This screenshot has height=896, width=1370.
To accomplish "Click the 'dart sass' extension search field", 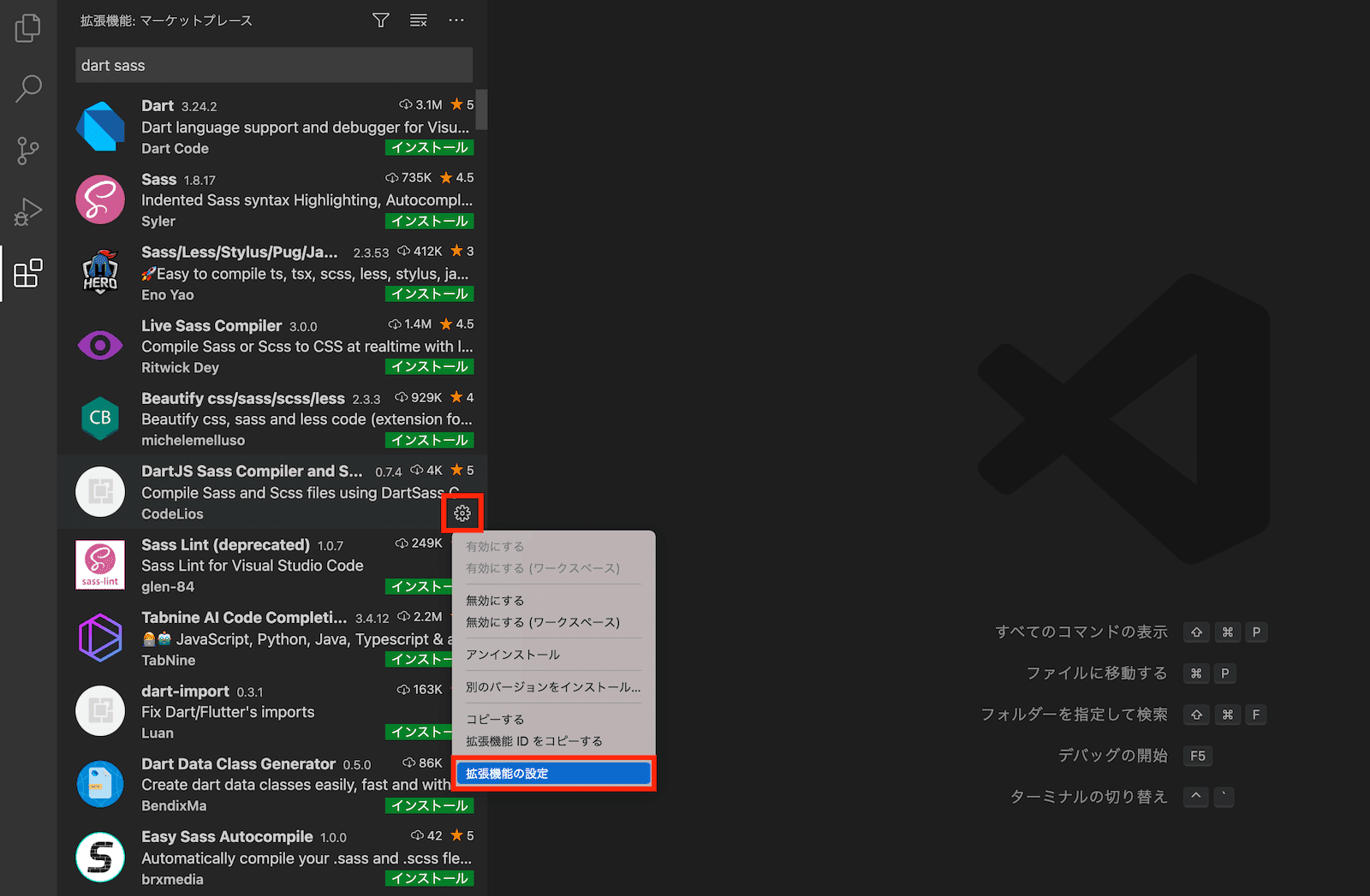I will 274,65.
